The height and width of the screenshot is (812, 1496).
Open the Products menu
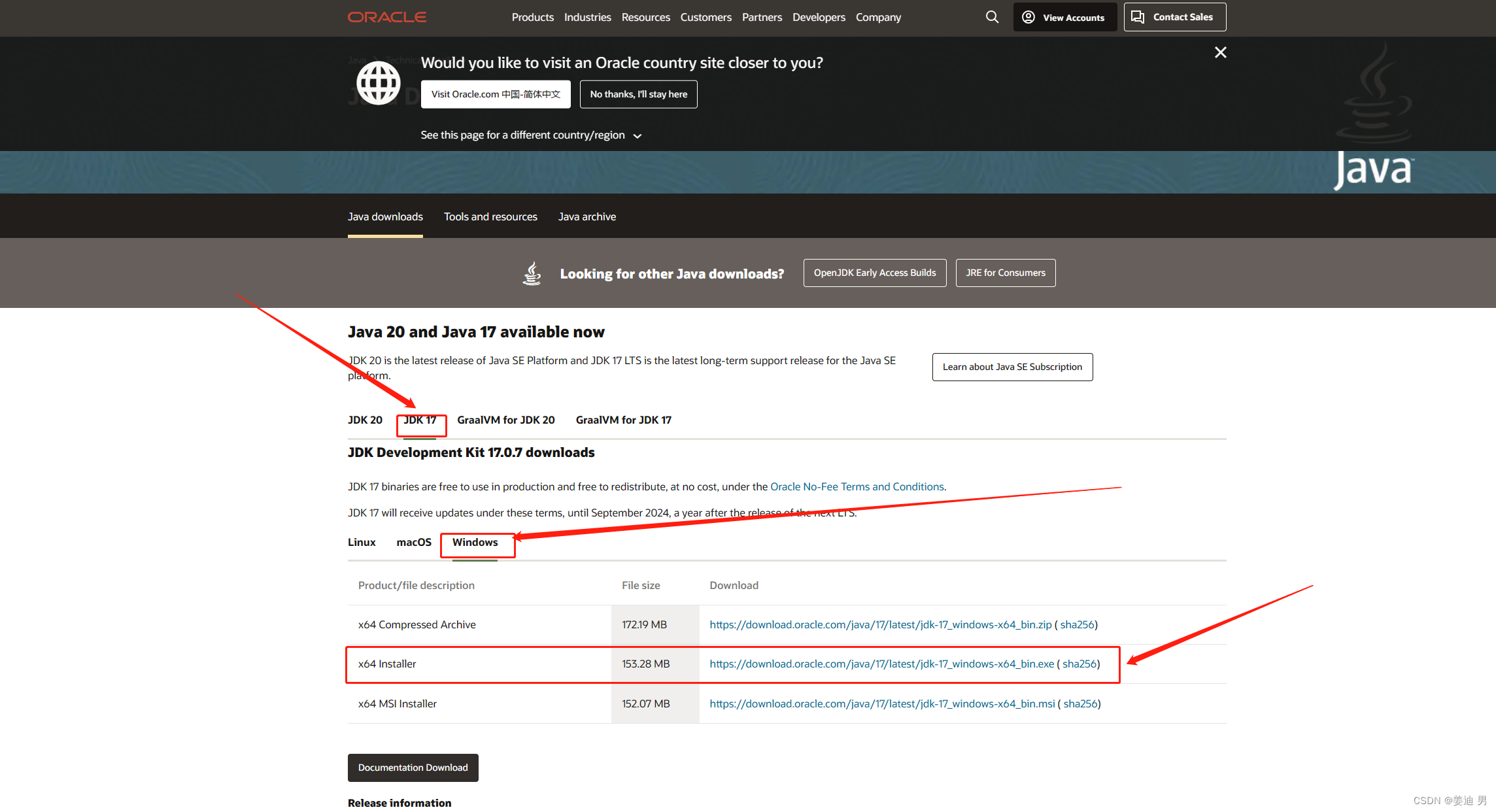click(532, 17)
